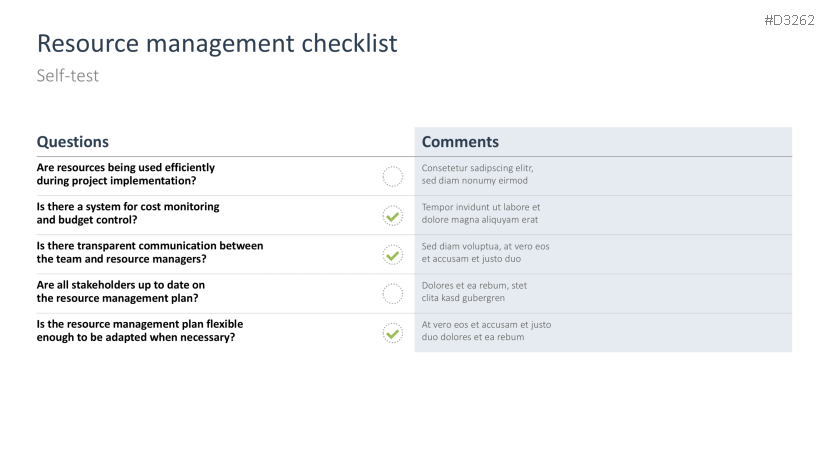Uncheck the flexible plan checkbox
This screenshot has width=829, height=466.
point(393,333)
